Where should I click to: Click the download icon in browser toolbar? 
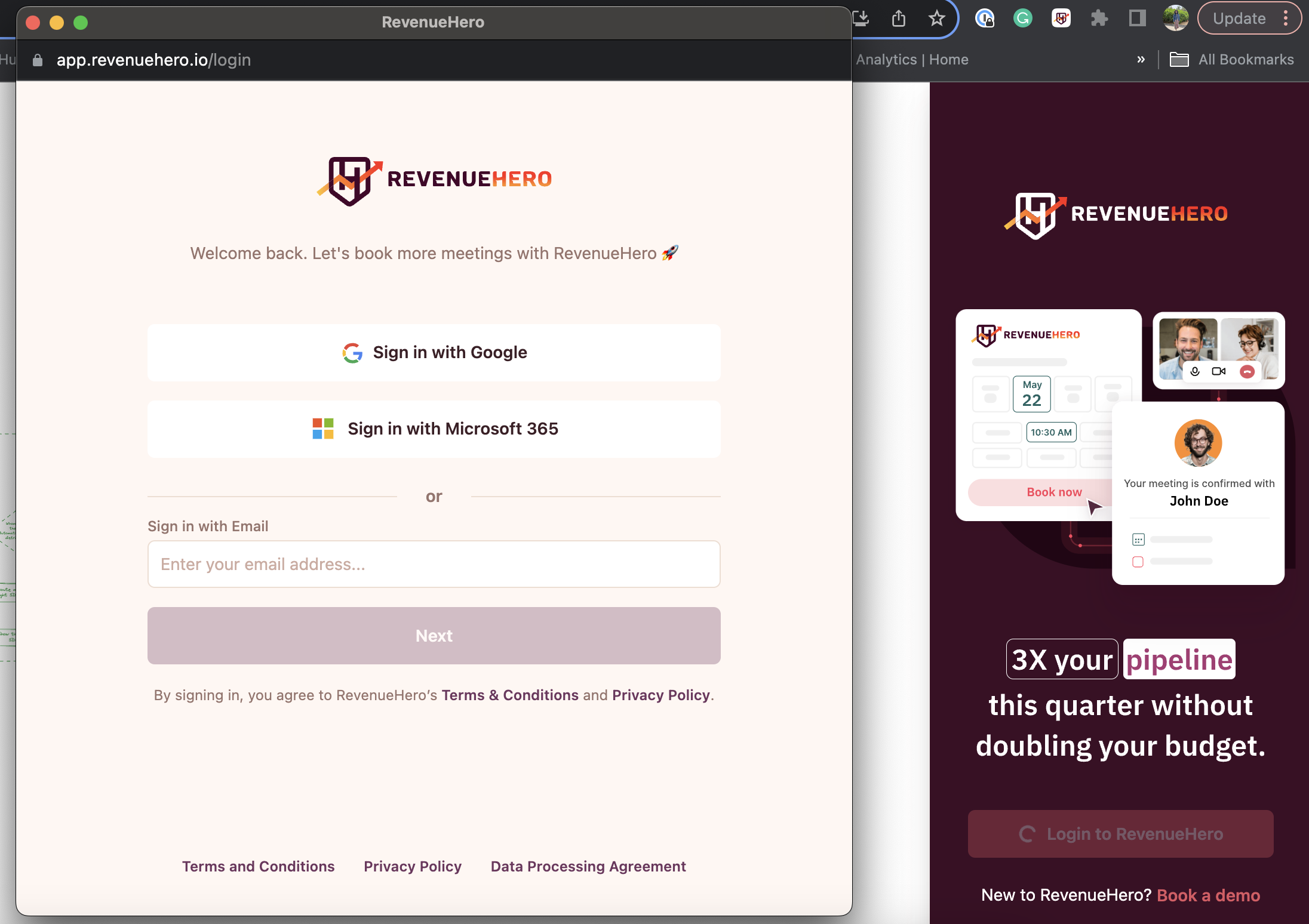click(x=861, y=19)
